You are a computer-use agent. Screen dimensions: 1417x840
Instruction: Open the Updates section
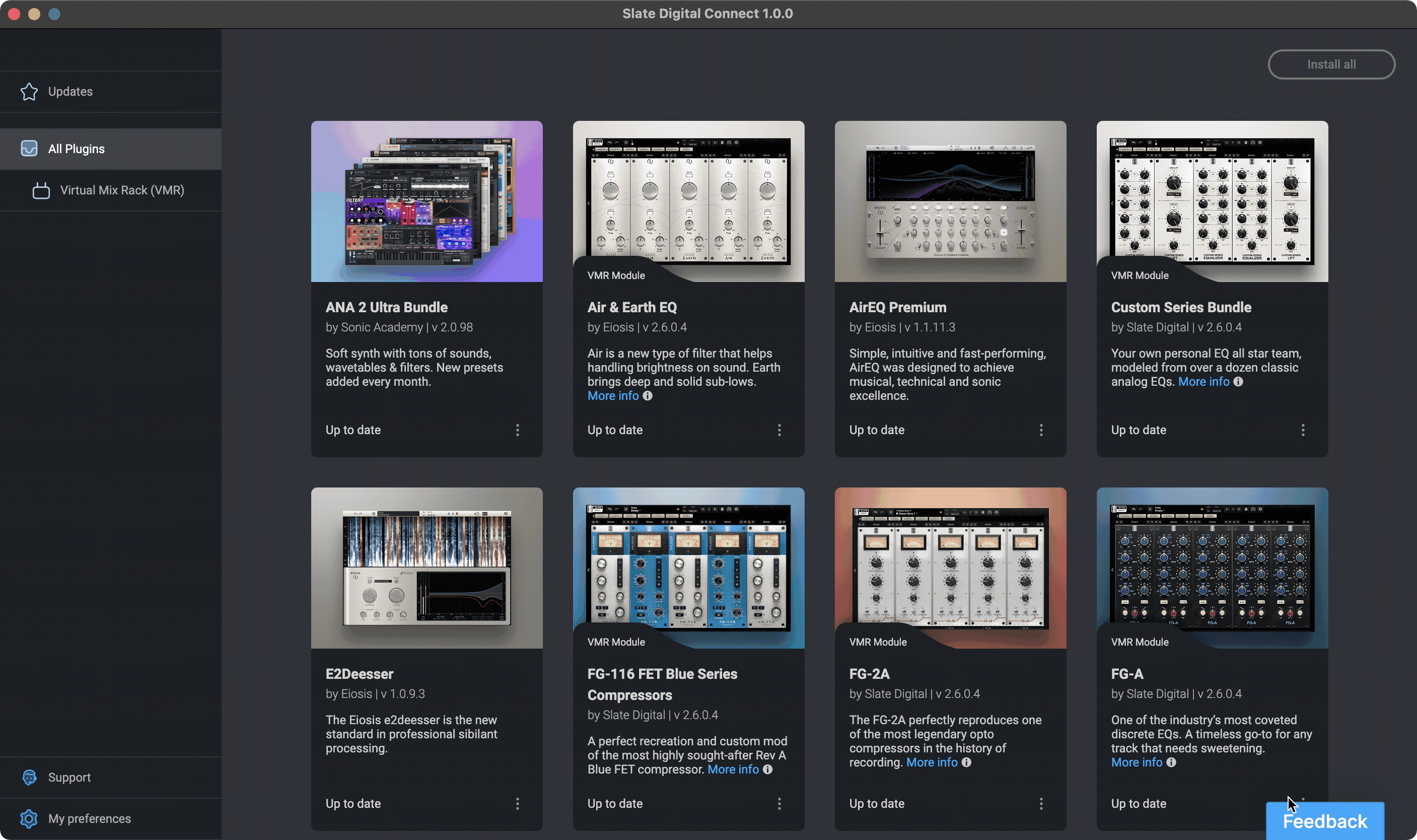point(111,92)
